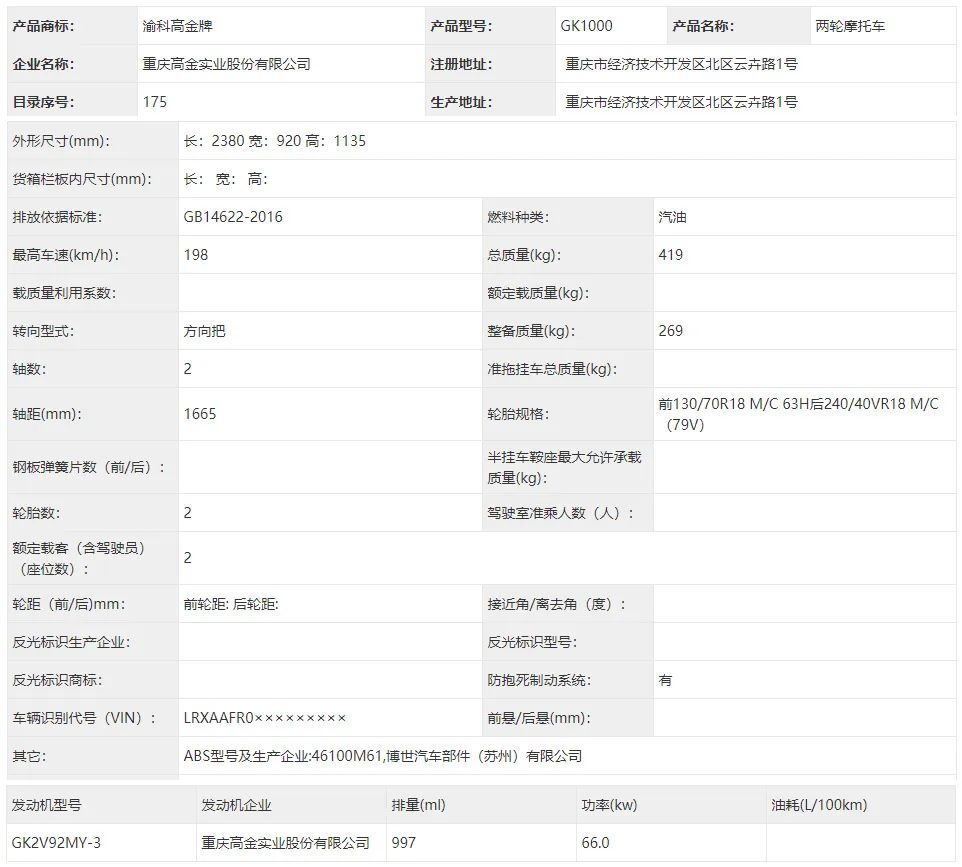The height and width of the screenshot is (867, 962).
Task: Select max speed value 198
Action: tap(196, 255)
